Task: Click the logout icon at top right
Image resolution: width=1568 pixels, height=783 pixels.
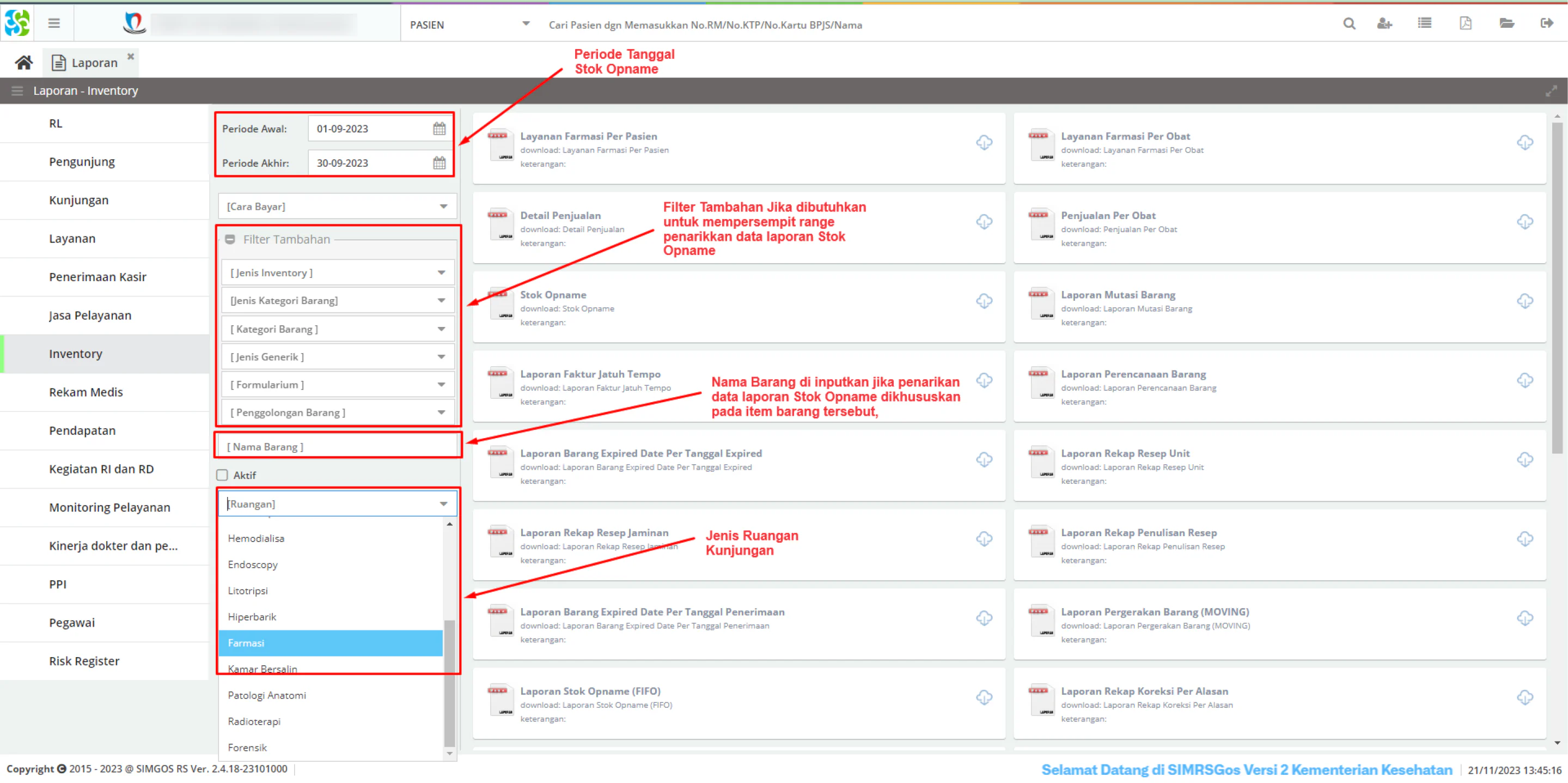Action: (1547, 24)
